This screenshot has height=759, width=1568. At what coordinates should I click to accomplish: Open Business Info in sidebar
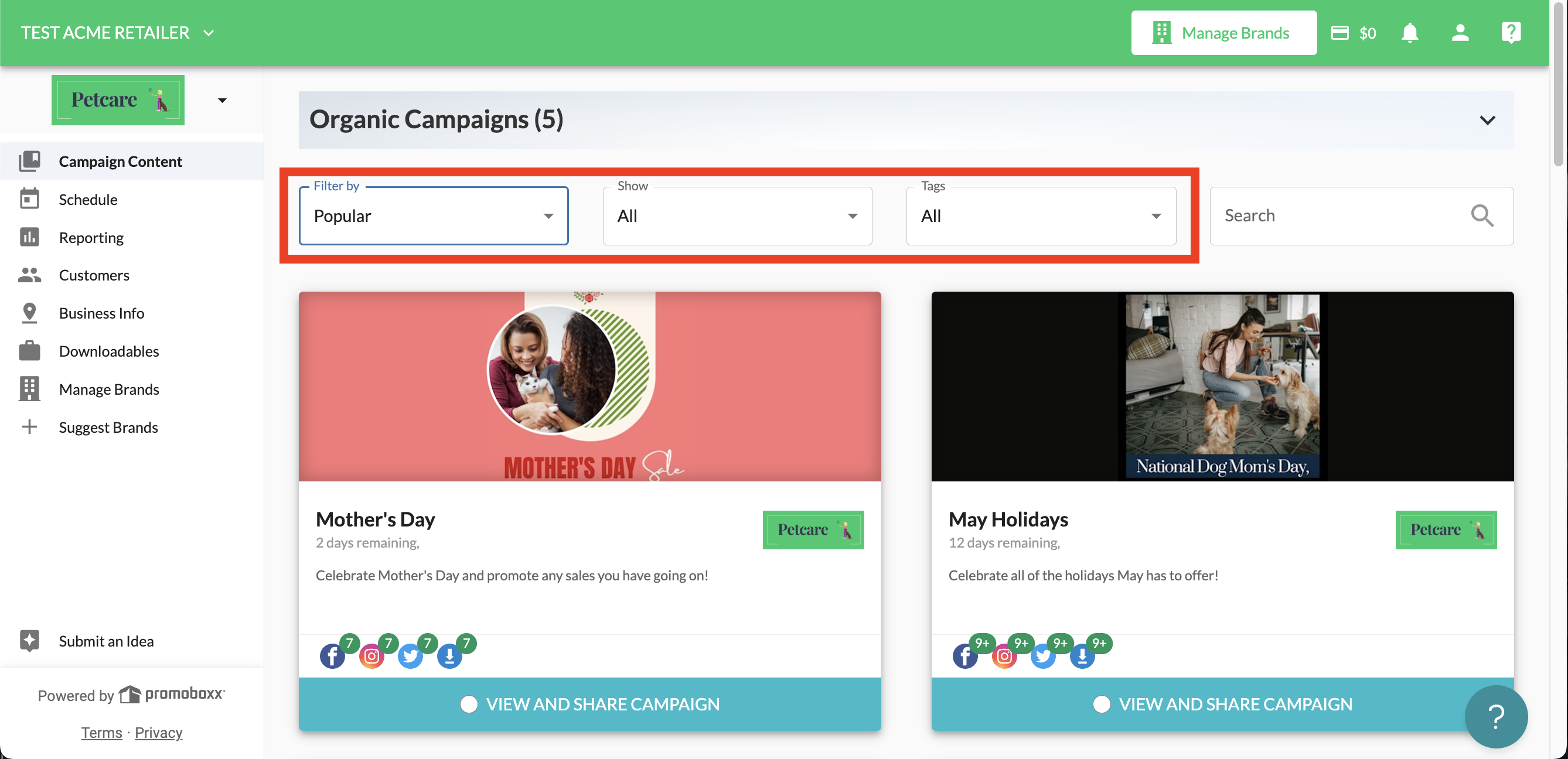point(131,313)
